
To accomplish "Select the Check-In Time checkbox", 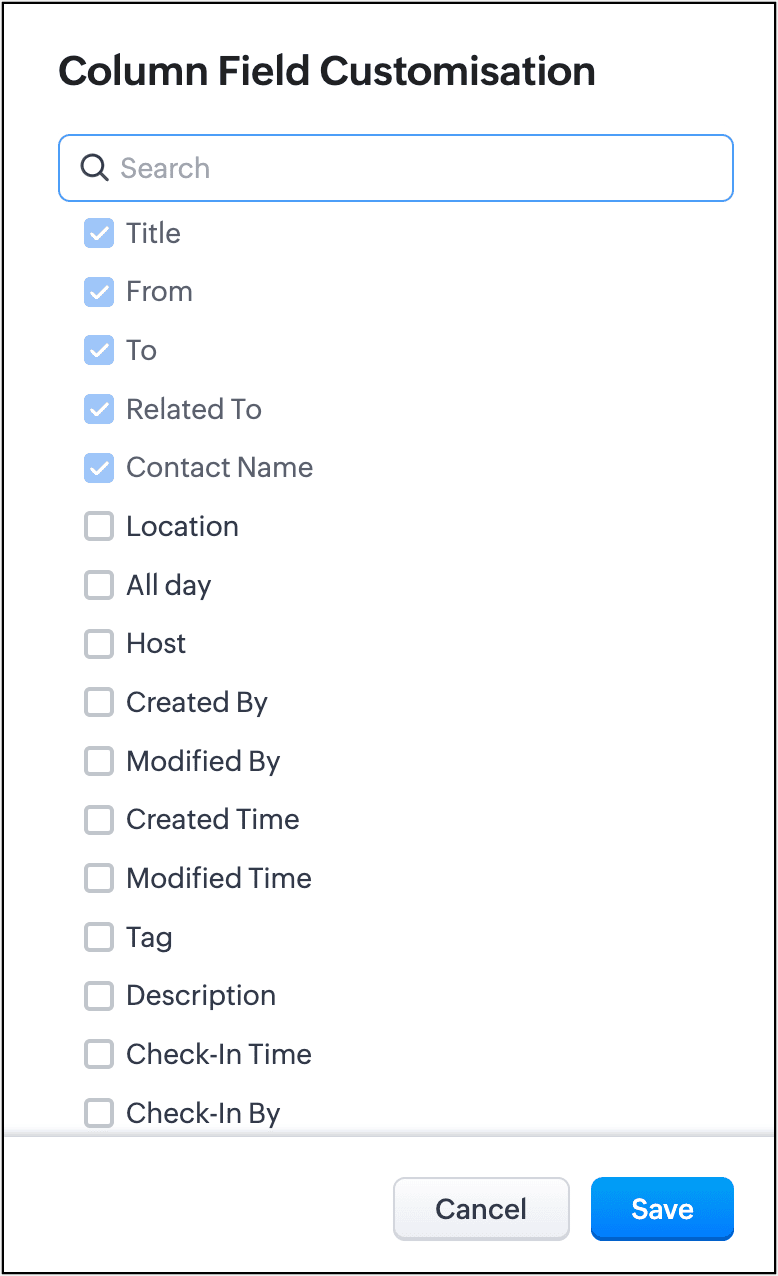I will click(x=99, y=1054).
